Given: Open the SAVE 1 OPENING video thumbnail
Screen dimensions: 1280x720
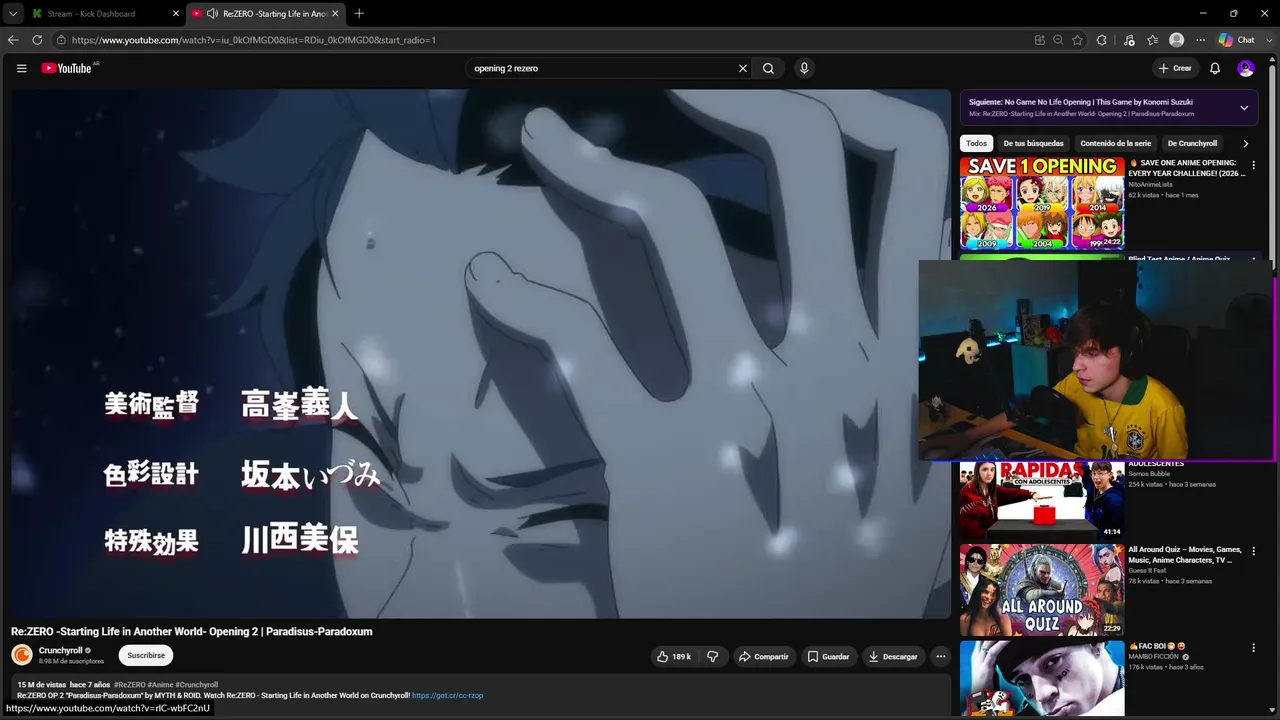Looking at the screenshot, I should click(1042, 203).
